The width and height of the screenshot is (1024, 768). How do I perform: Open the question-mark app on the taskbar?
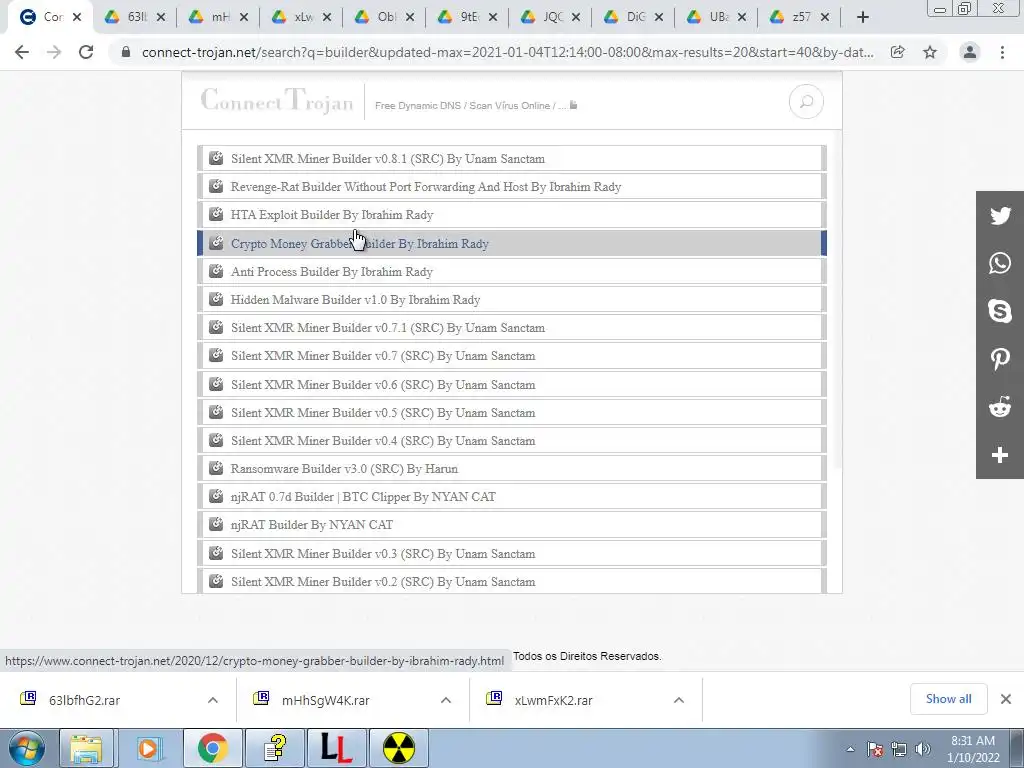pos(276,748)
